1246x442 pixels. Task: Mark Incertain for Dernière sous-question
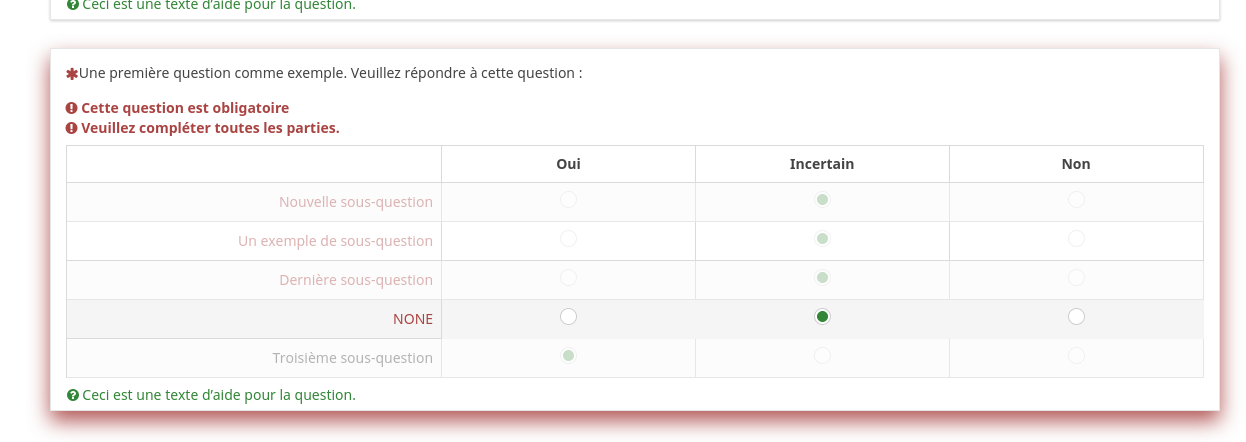pos(822,278)
